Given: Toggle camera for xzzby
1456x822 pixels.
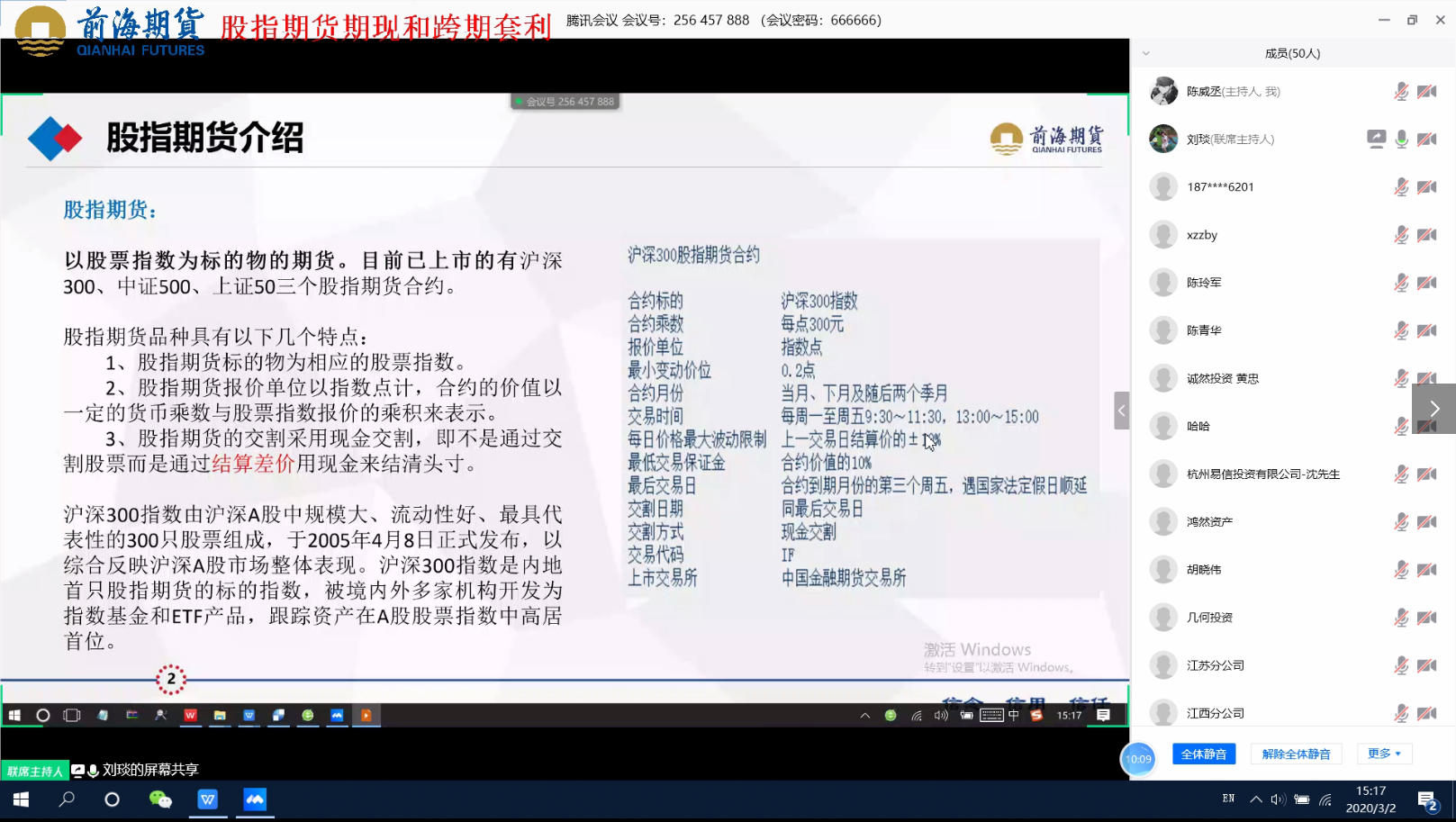Looking at the screenshot, I should tap(1427, 235).
